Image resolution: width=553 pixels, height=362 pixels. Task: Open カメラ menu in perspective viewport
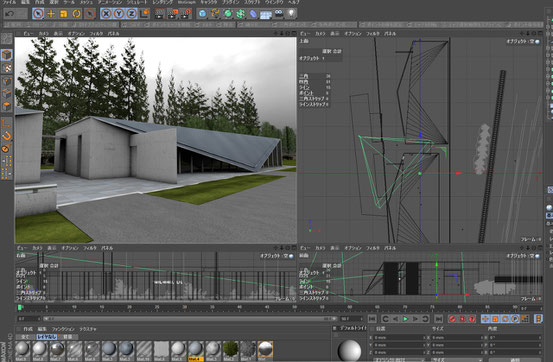(x=43, y=34)
